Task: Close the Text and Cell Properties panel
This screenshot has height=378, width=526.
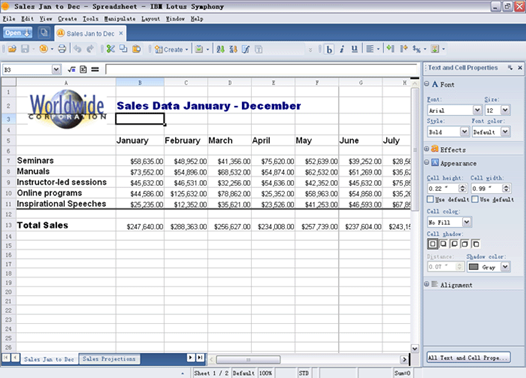Action: pyautogui.click(x=520, y=68)
